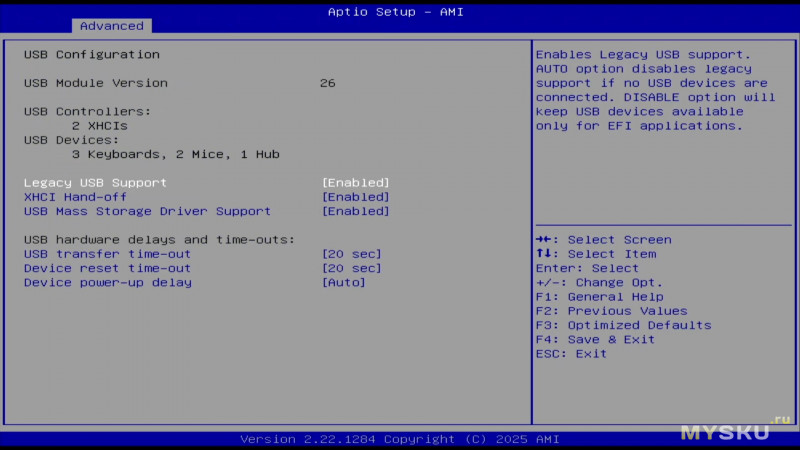Image resolution: width=800 pixels, height=450 pixels.
Task: Select the XHCI Hand-off setting
Action: click(75, 197)
